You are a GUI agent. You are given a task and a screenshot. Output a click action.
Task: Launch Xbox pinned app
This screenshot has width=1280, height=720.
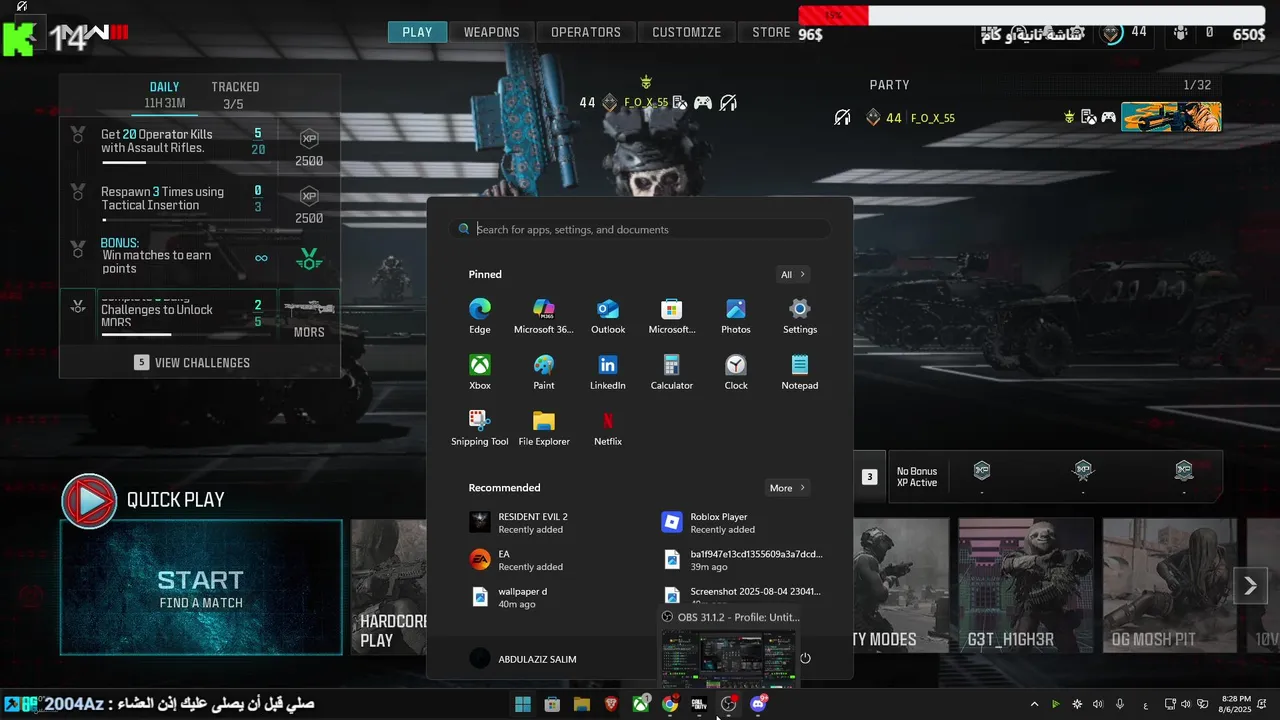[x=480, y=372]
